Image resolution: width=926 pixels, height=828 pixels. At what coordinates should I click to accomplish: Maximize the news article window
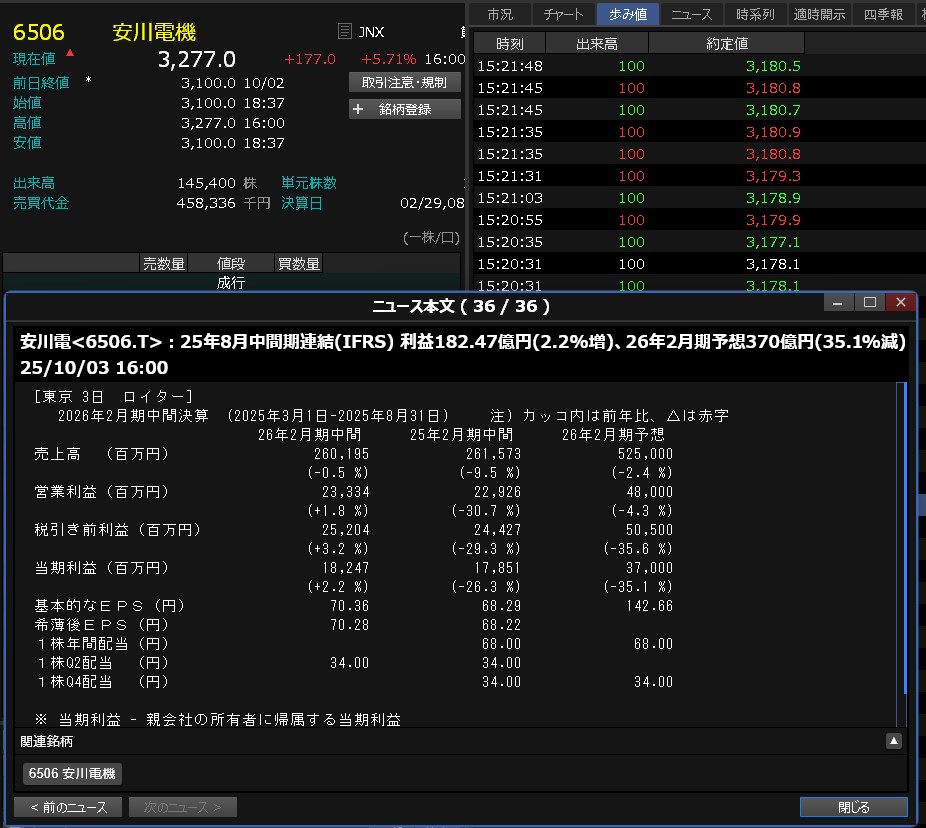(869, 302)
